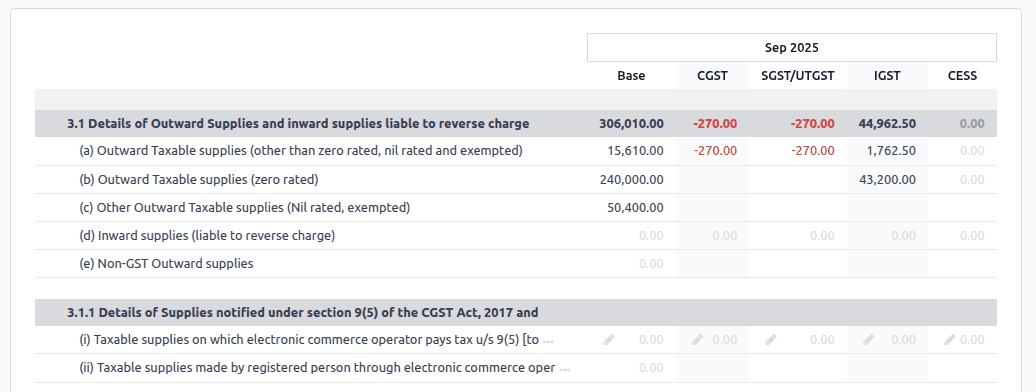This screenshot has height=392, width=1036.
Task: Click the CESS column header
Action: [962, 75]
